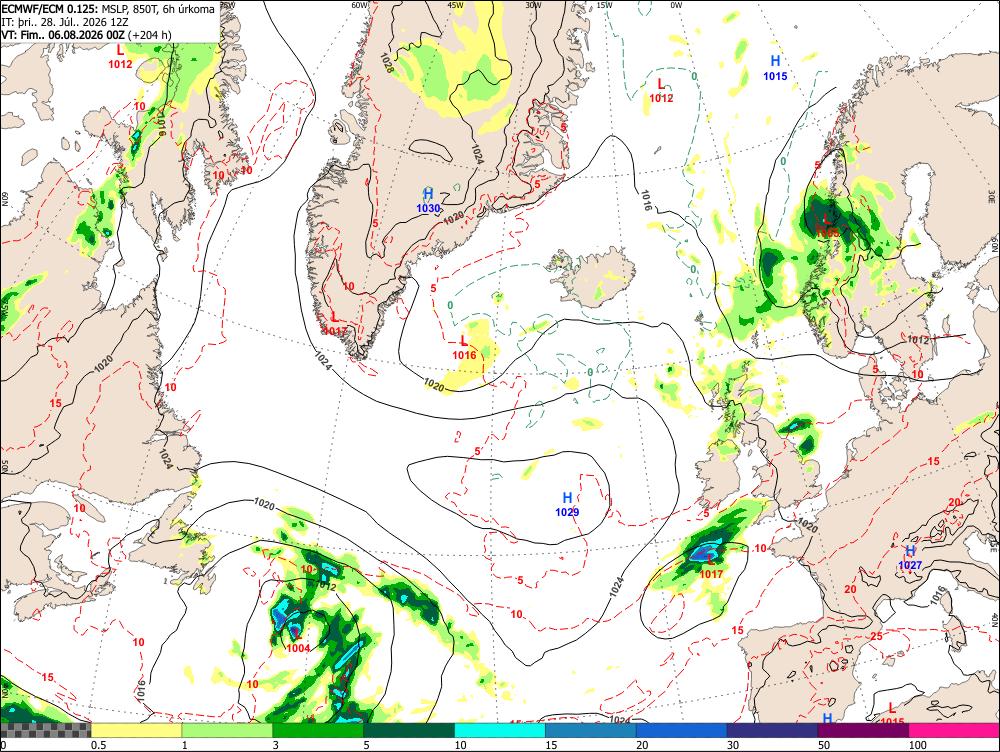
Task: Click Iceland on the map
Action: click(595, 276)
